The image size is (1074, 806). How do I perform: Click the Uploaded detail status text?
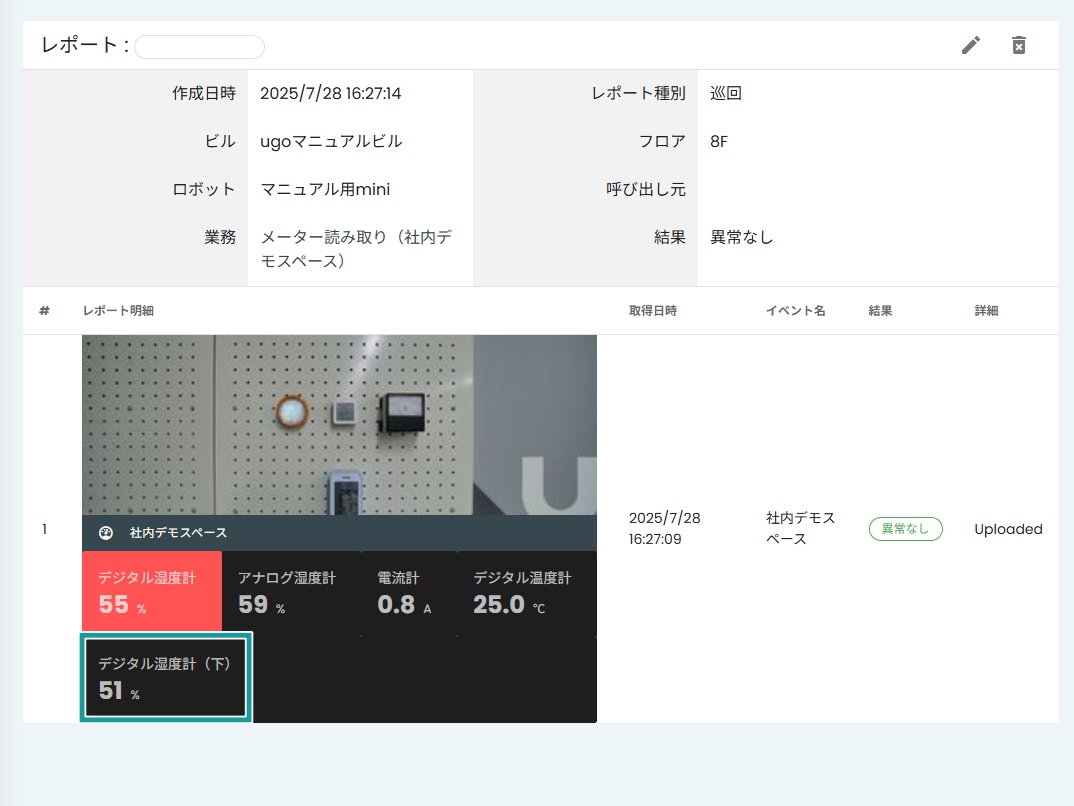(1008, 529)
